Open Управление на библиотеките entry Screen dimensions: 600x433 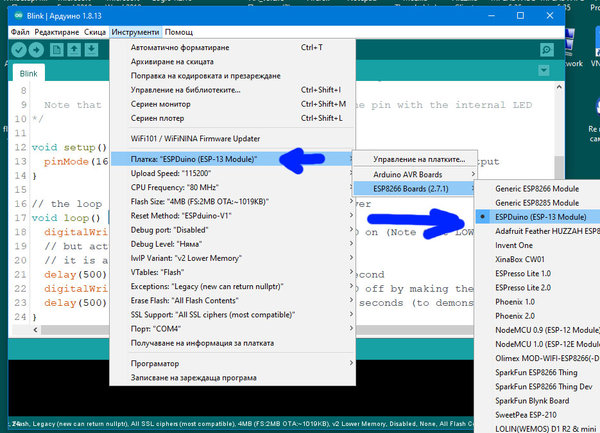pyautogui.click(x=233, y=90)
